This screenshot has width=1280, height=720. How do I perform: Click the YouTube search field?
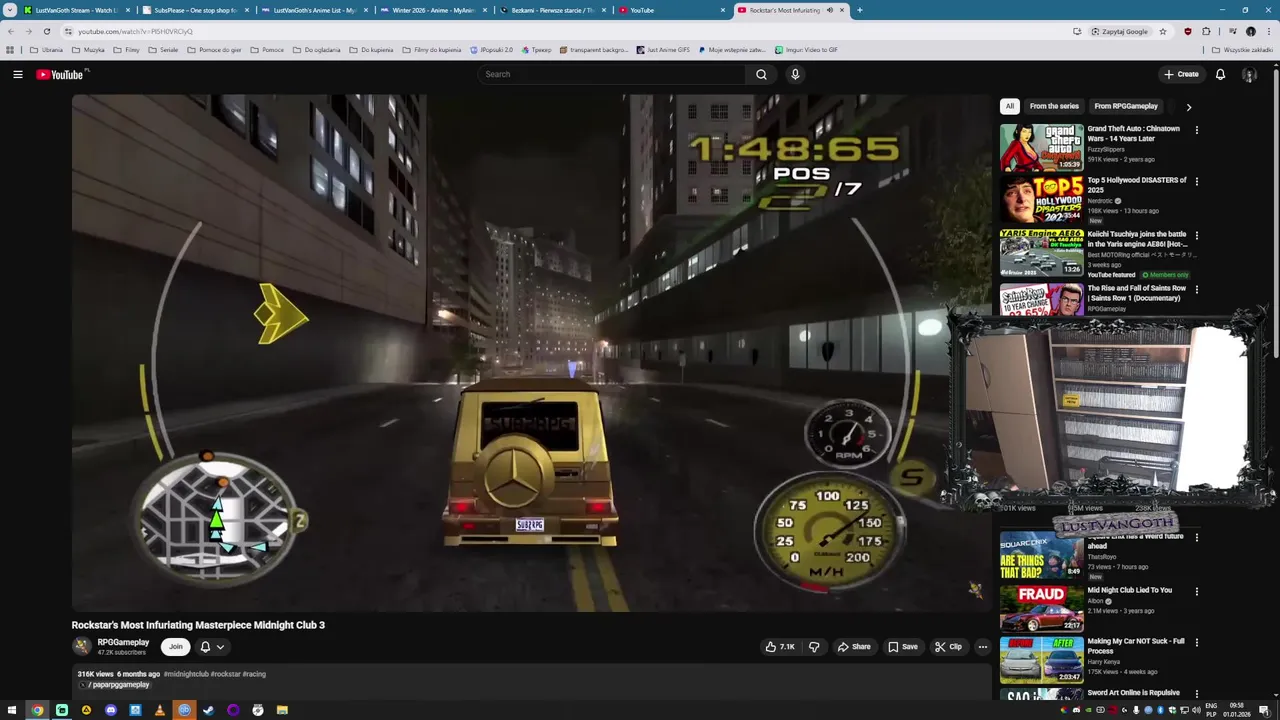point(612,74)
